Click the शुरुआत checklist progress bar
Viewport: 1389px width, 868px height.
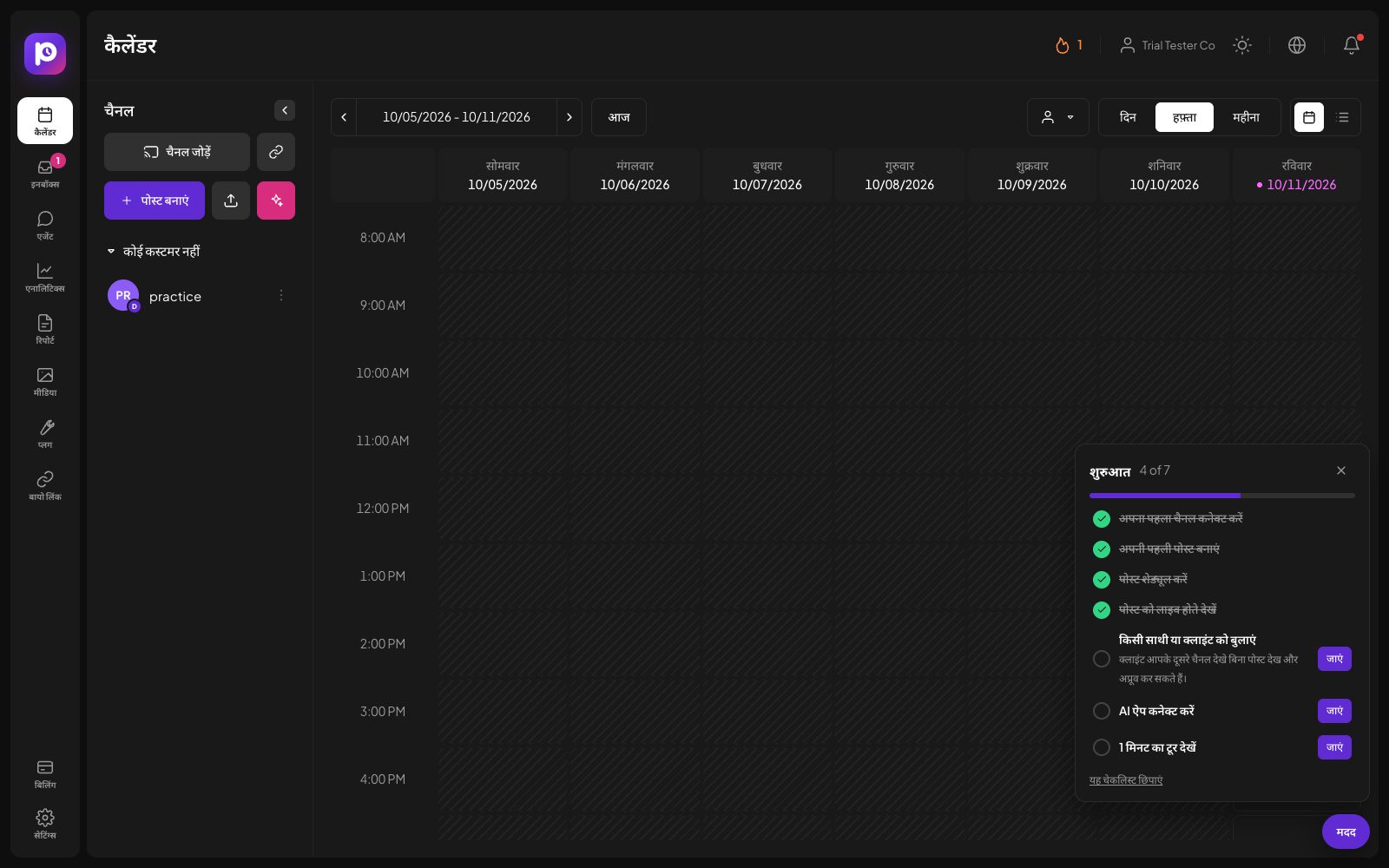click(x=1222, y=496)
